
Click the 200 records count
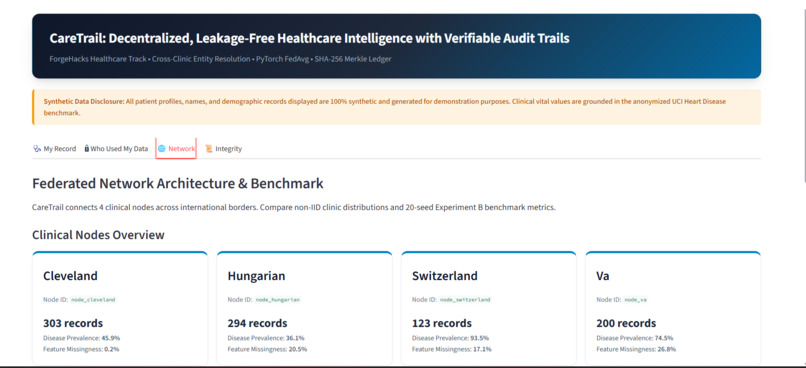(626, 323)
